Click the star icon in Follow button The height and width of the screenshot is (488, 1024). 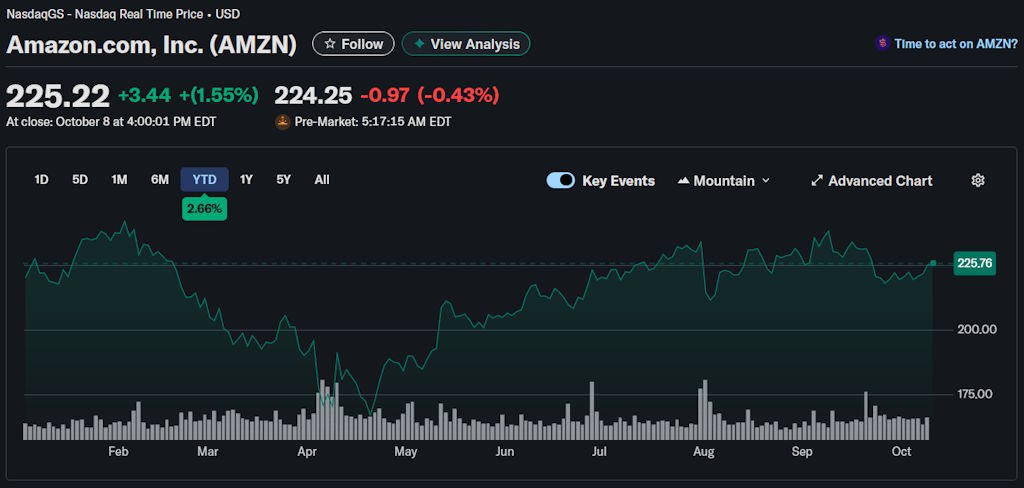pos(330,44)
